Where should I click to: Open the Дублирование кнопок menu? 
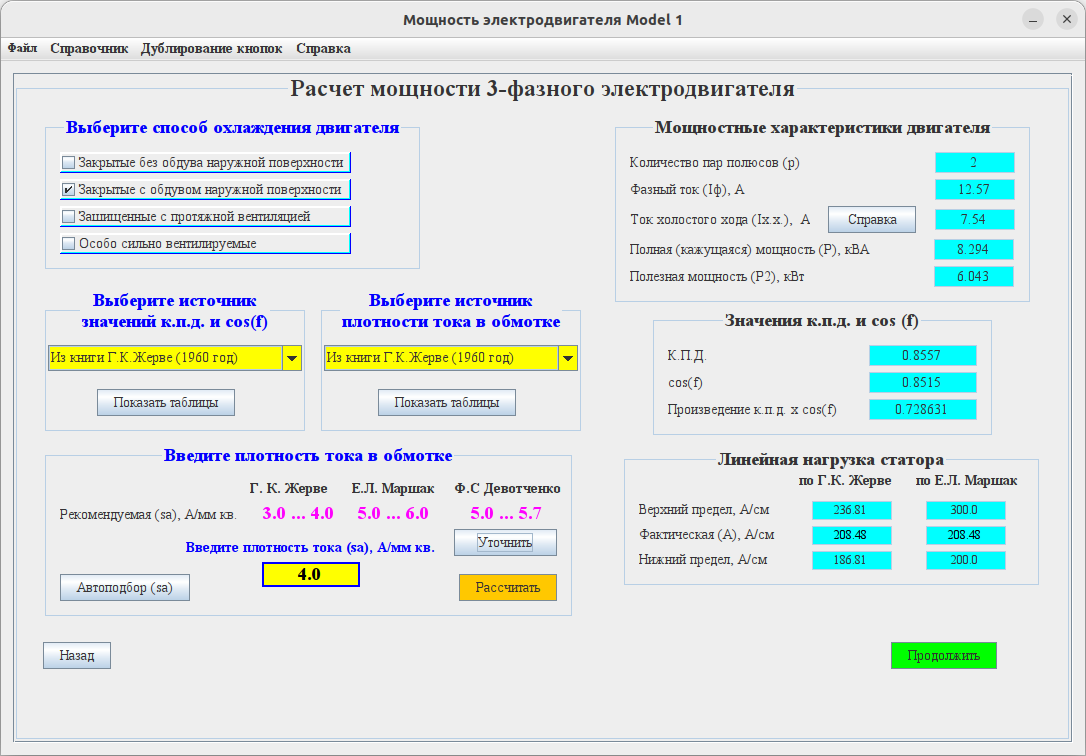[x=211, y=48]
